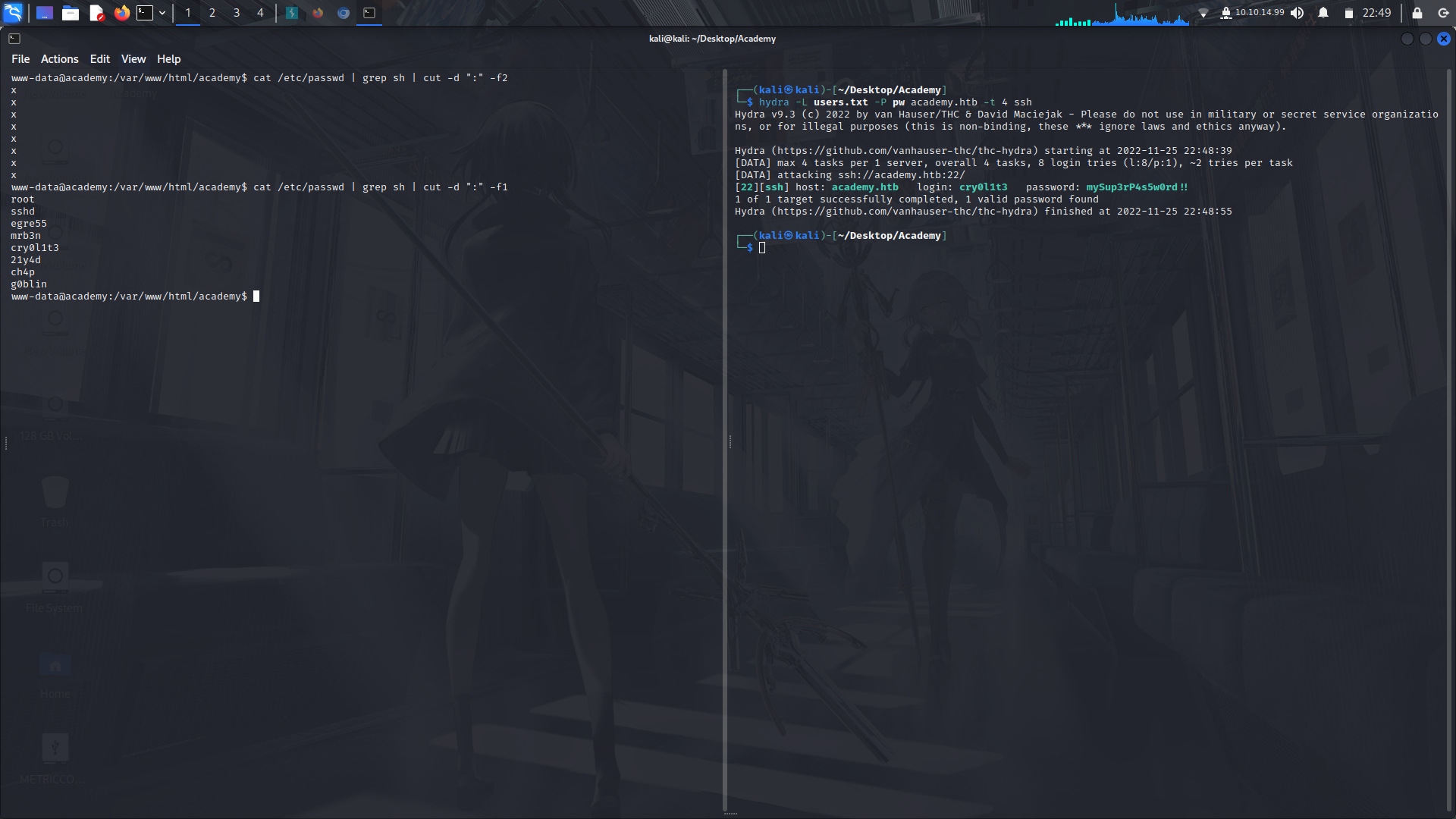
Task: Open the text editor launcher
Action: pos(96,13)
